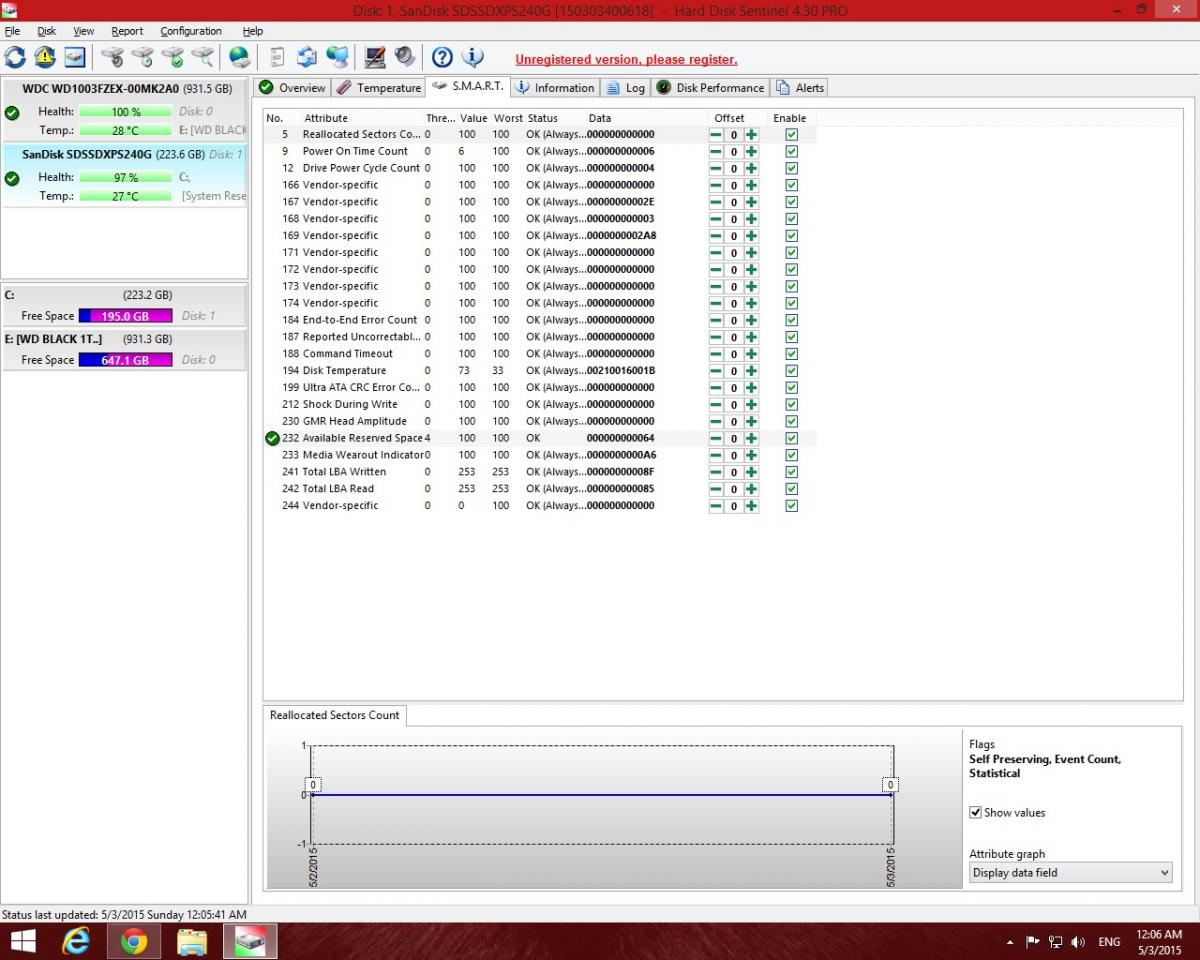Click the report document toolbar icon
The height and width of the screenshot is (960, 1200).
(277, 57)
